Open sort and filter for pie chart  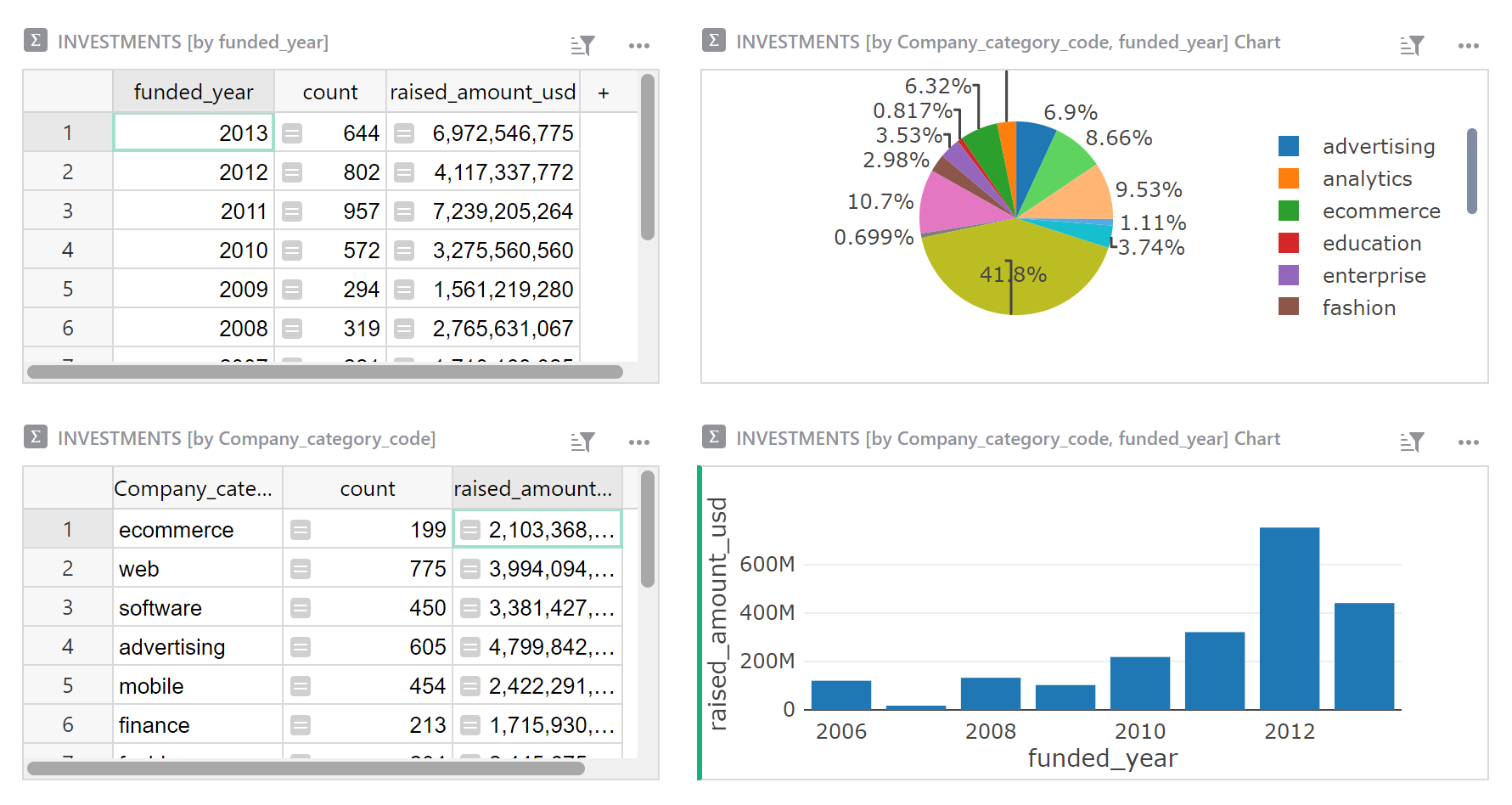(x=1411, y=45)
